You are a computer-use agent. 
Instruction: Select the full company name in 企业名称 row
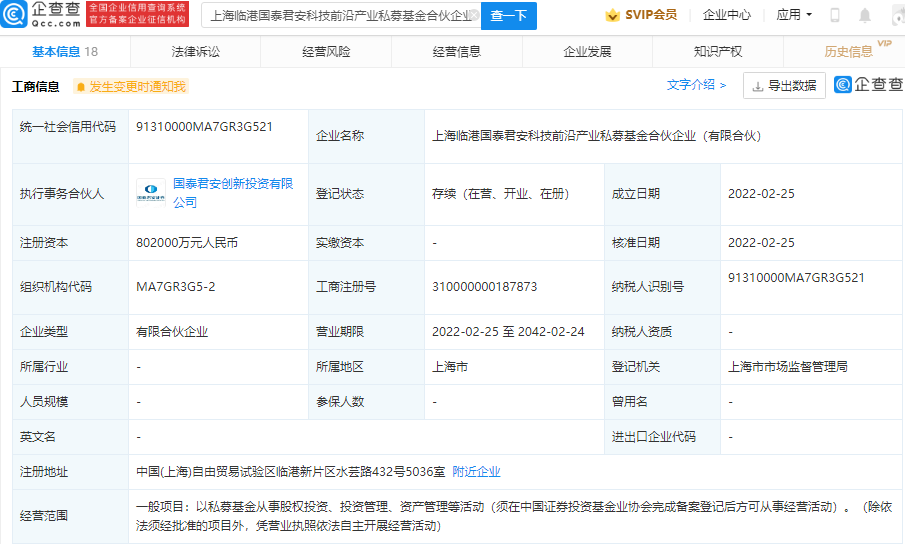click(597, 136)
